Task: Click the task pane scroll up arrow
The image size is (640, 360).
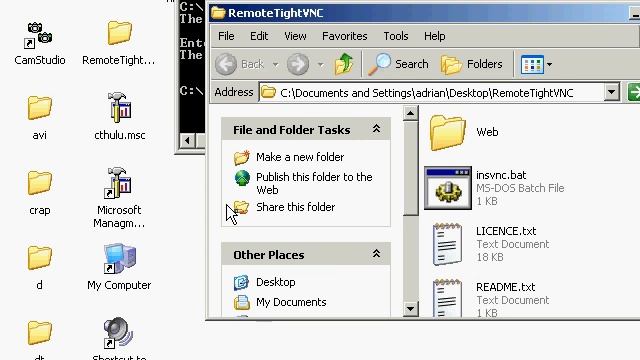Action: click(x=410, y=113)
